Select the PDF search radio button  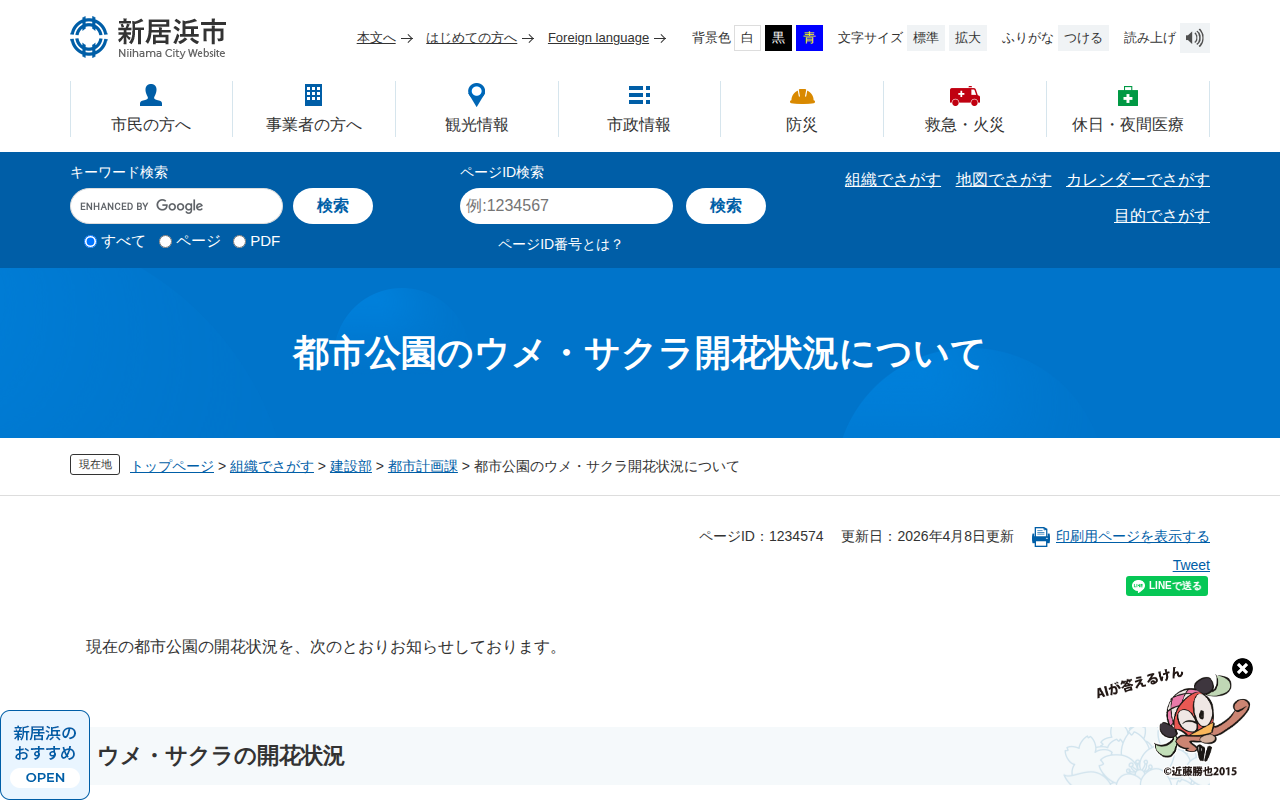[x=240, y=241]
